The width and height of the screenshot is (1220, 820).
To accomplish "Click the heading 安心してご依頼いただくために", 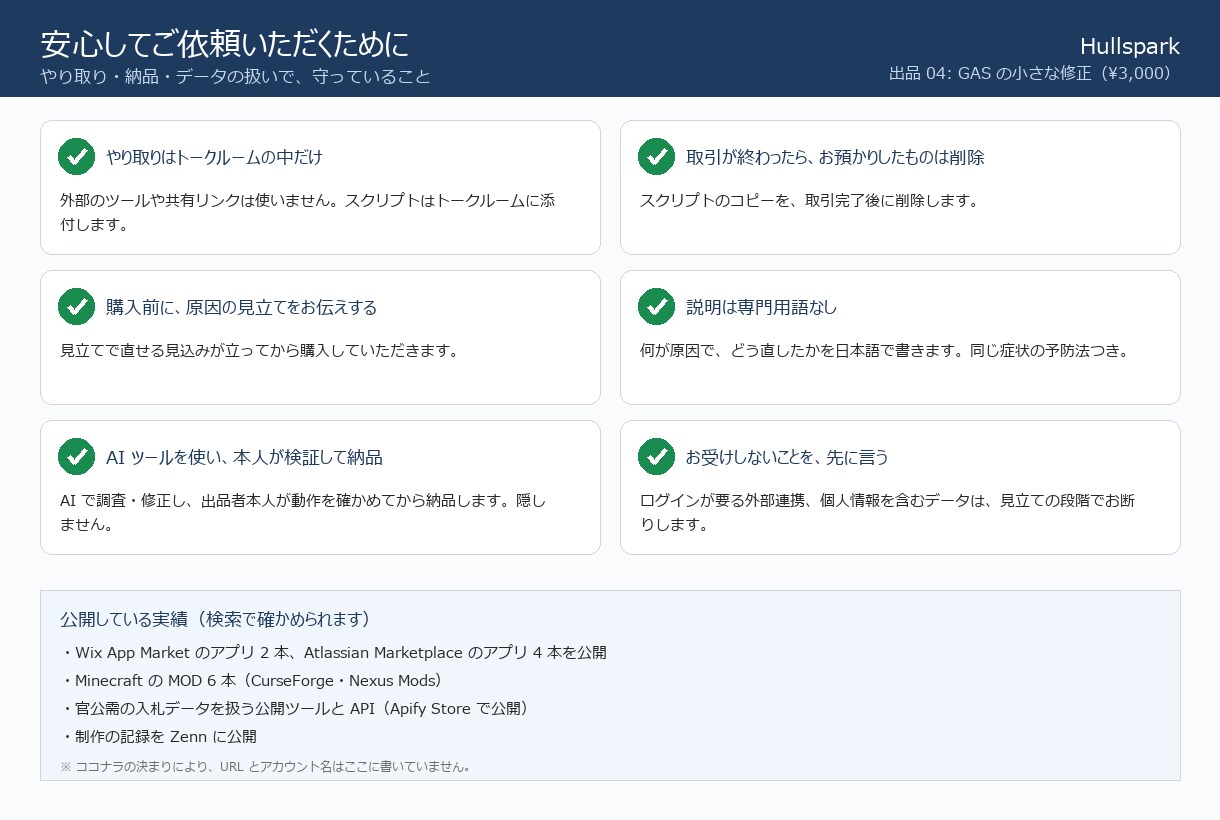I will tap(225, 44).
